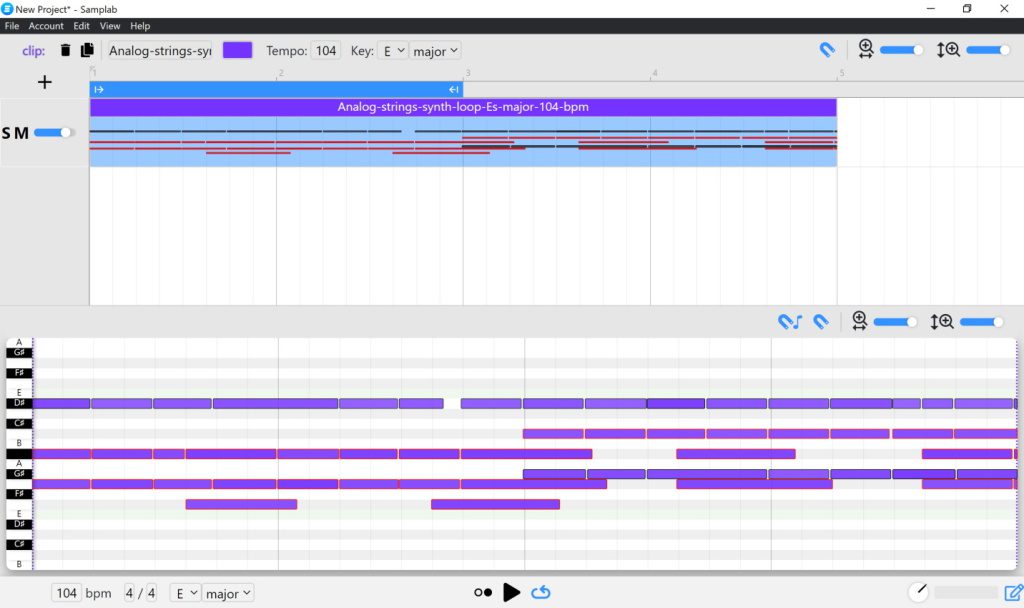Add a new track with the plus button
Viewport: 1024px width, 608px height.
click(x=44, y=82)
